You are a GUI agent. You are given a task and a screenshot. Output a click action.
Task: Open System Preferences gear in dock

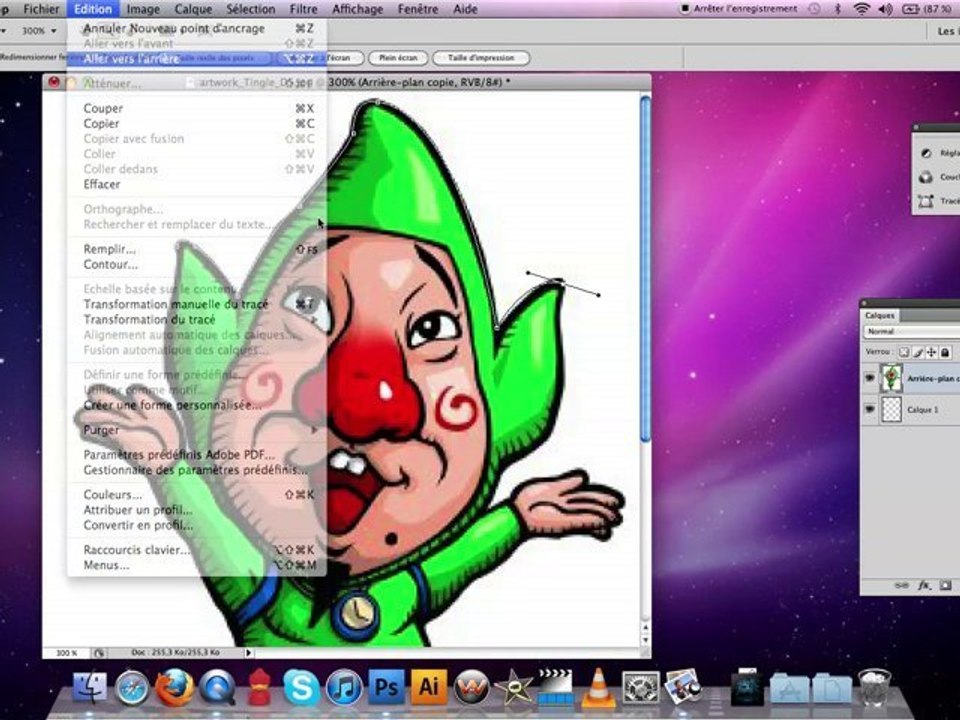640,687
